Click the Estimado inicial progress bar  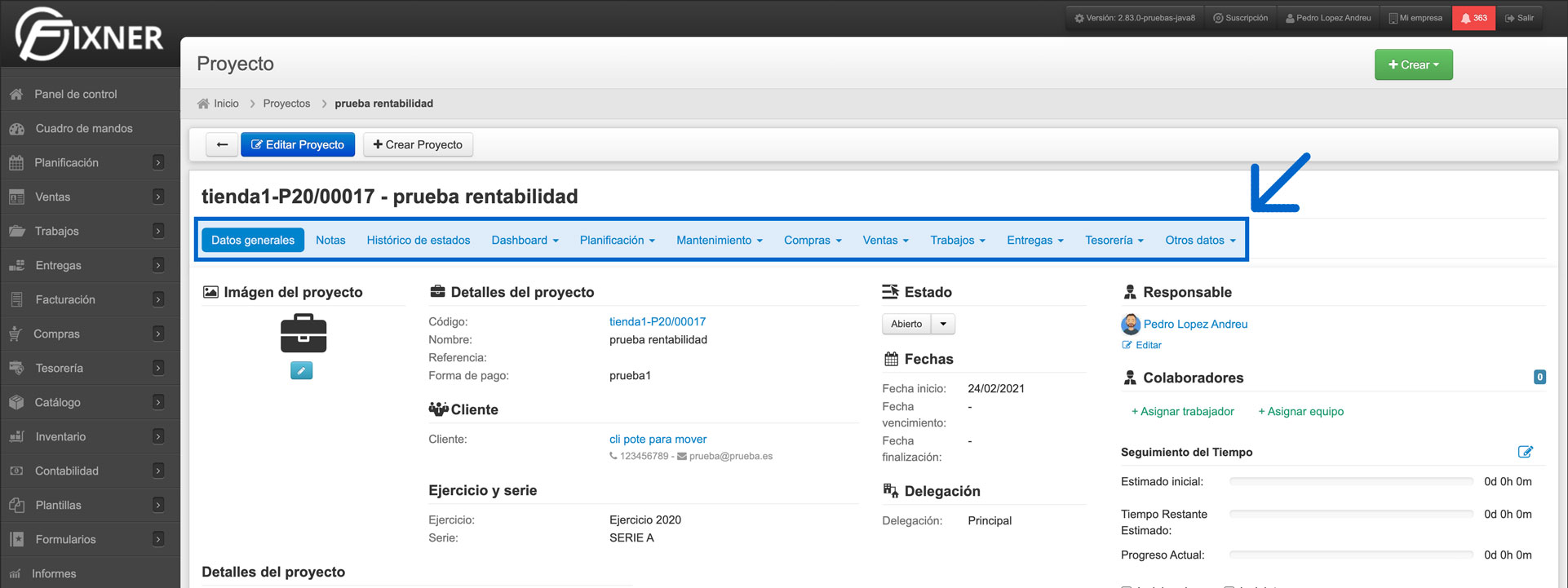(1351, 482)
